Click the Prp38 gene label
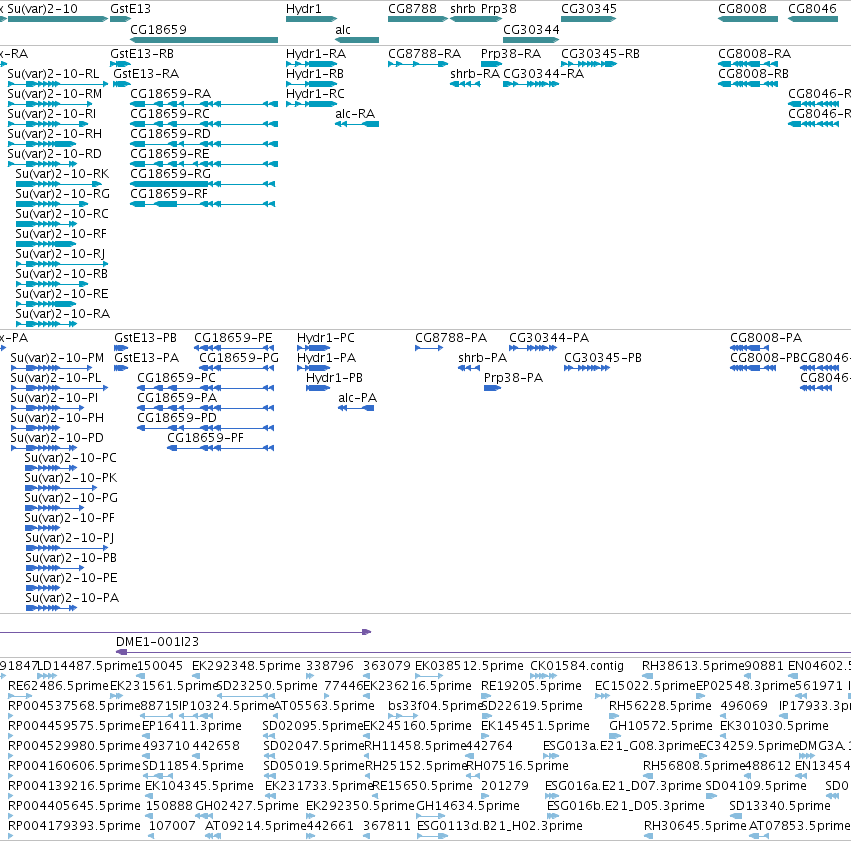The width and height of the screenshot is (851, 841). pos(498,9)
